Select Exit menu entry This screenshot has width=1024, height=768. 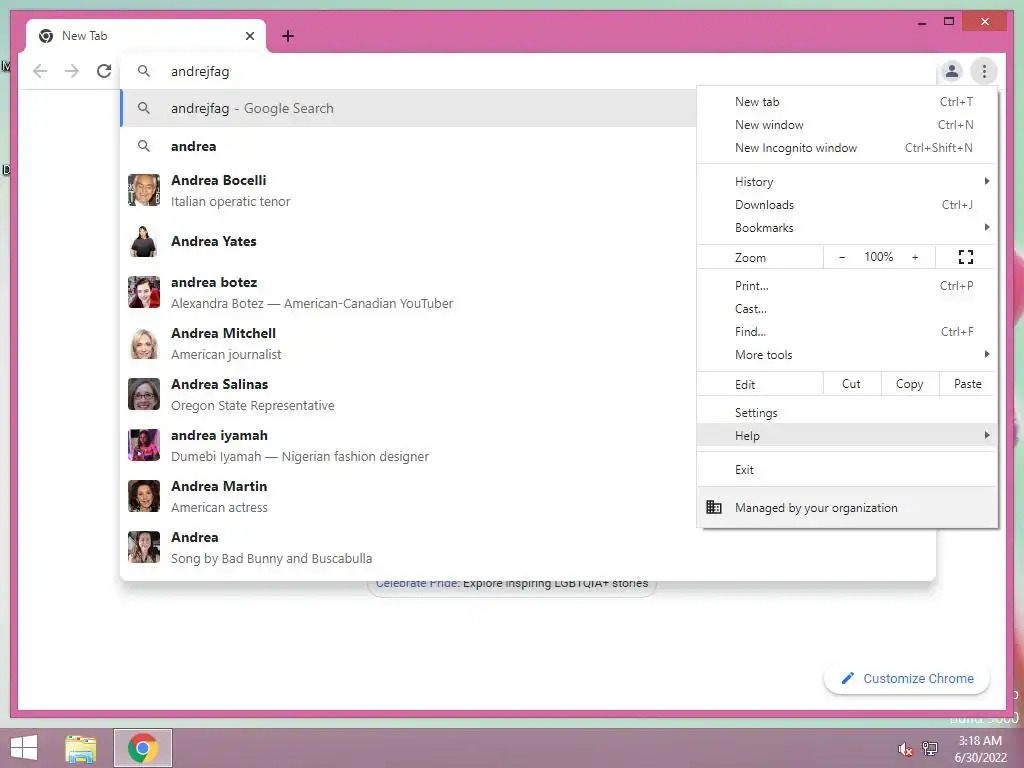(x=847, y=470)
